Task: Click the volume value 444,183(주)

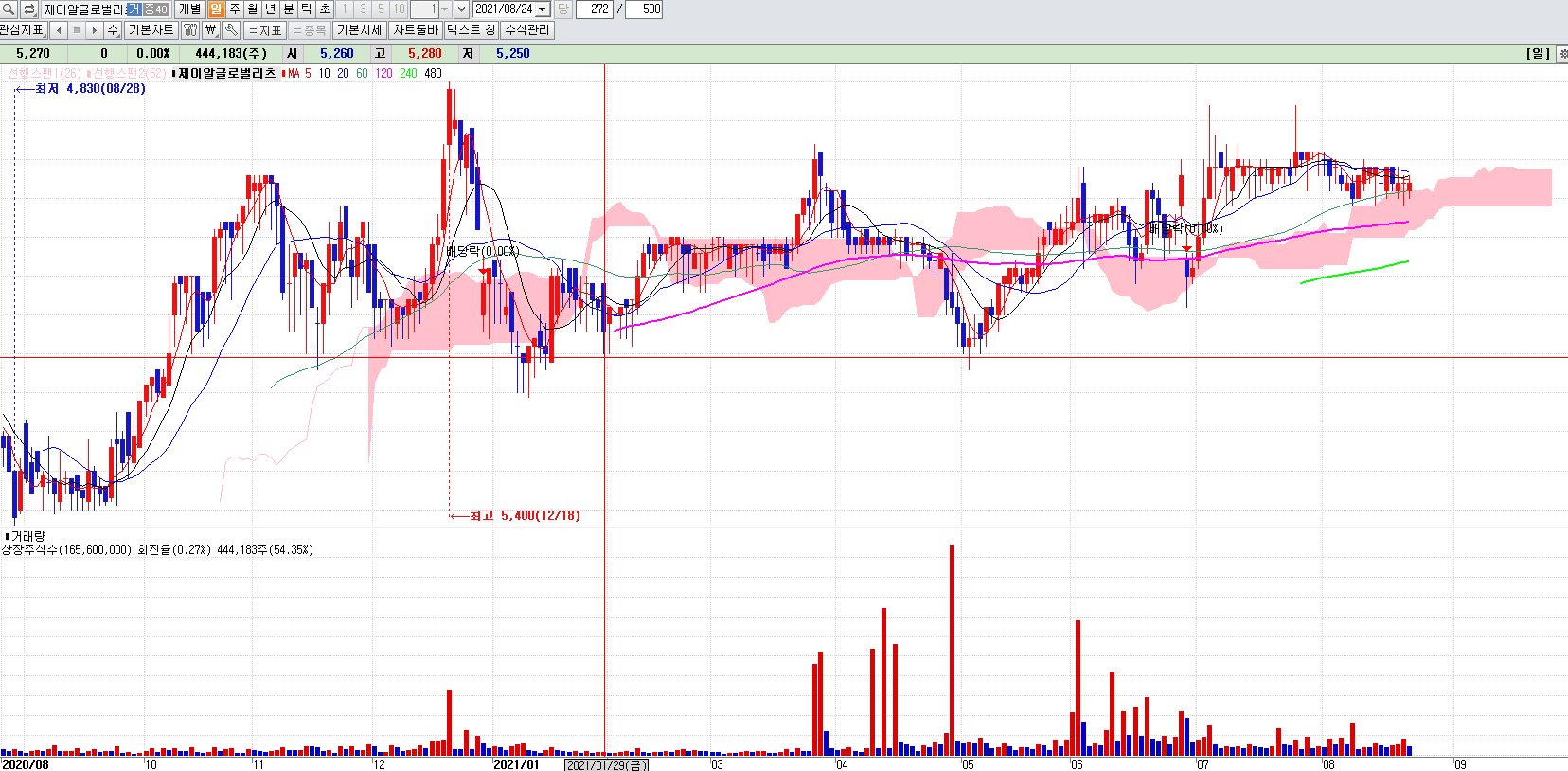Action: [x=231, y=54]
